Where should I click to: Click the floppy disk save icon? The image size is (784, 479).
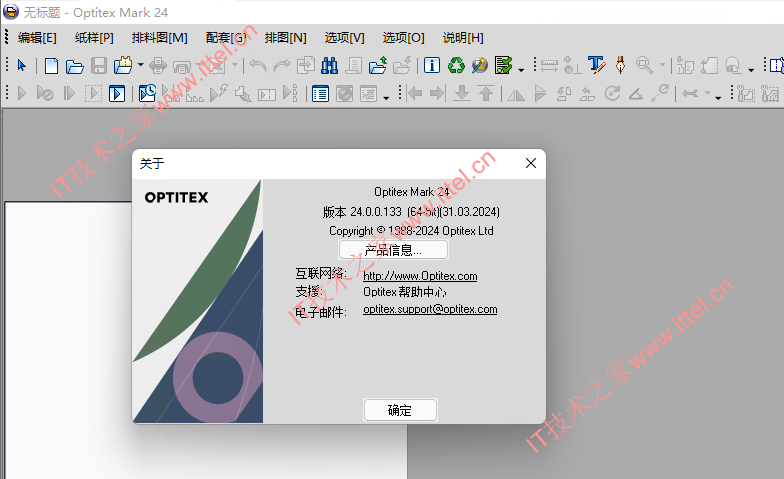(98, 66)
